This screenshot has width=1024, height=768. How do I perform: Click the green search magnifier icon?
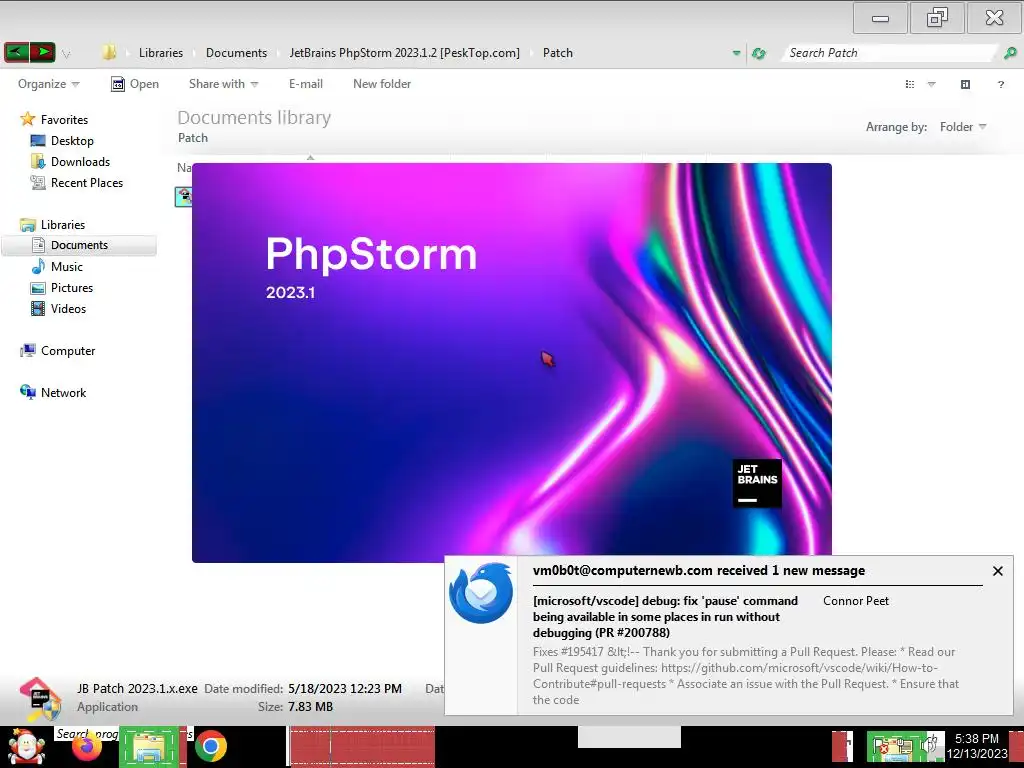pos(1010,53)
